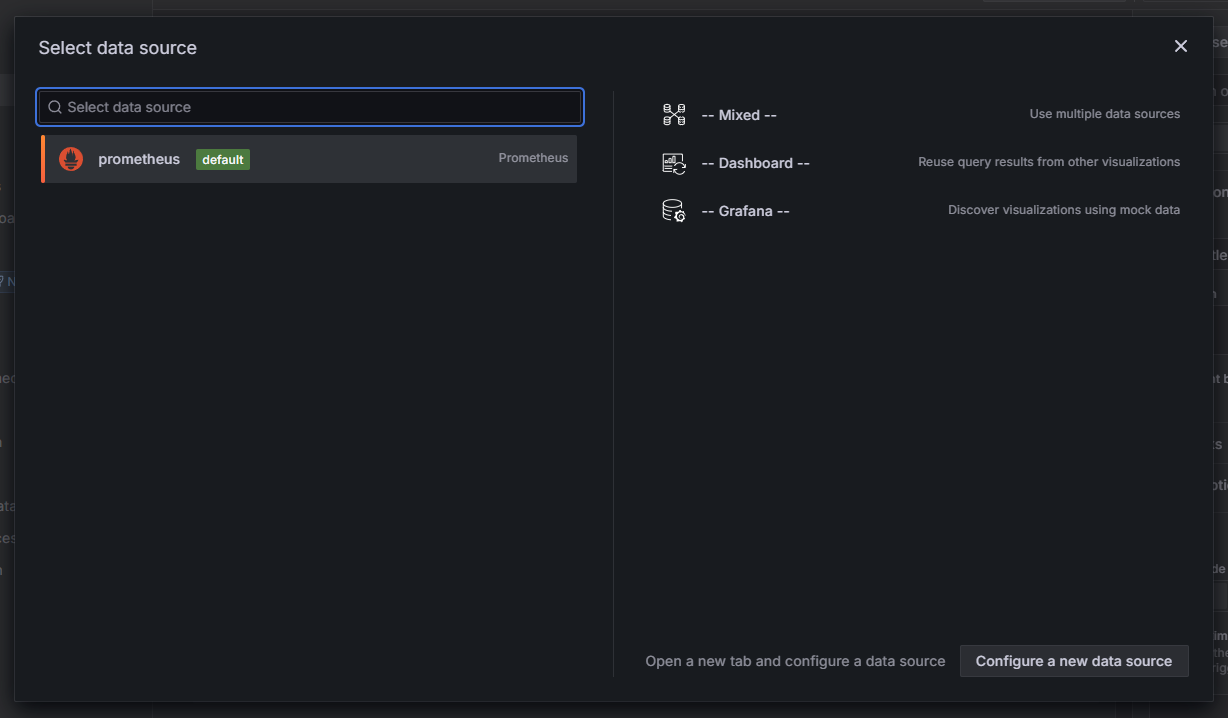Click the search magnifier icon
Screen dimensions: 1228x718
(55, 107)
